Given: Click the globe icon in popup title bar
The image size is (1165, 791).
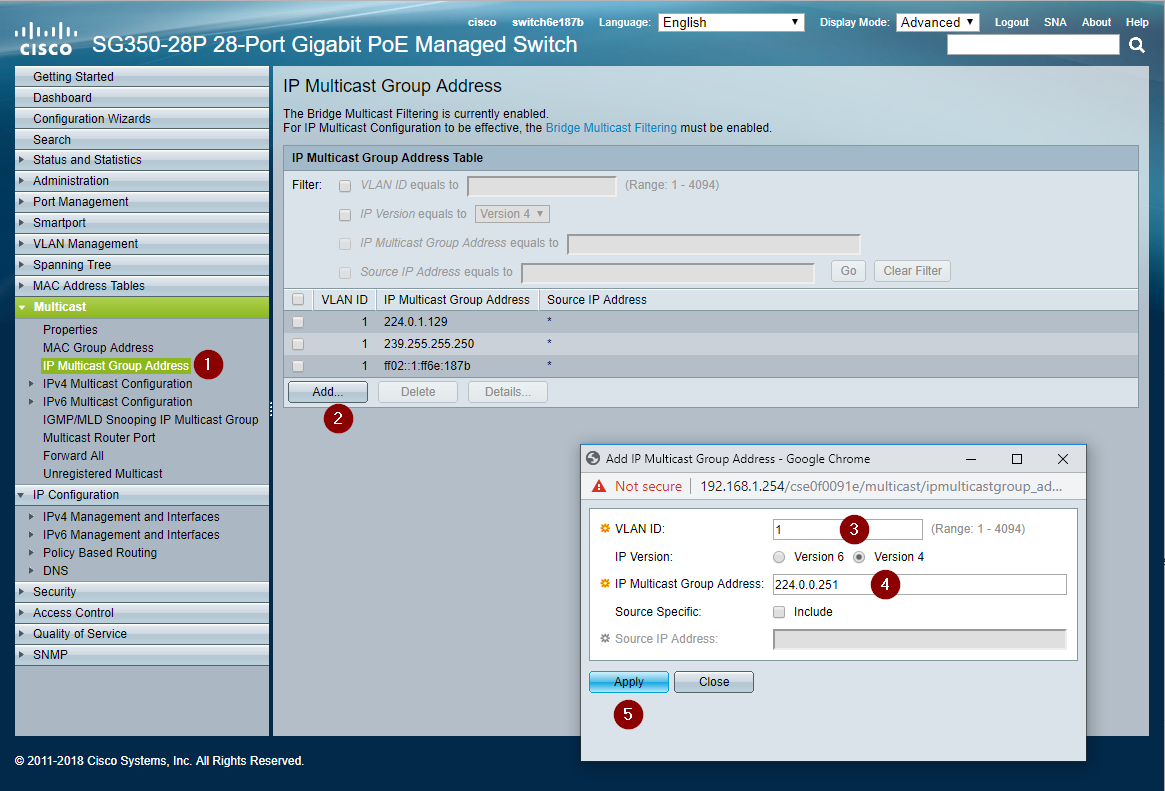Looking at the screenshot, I should click(x=593, y=458).
